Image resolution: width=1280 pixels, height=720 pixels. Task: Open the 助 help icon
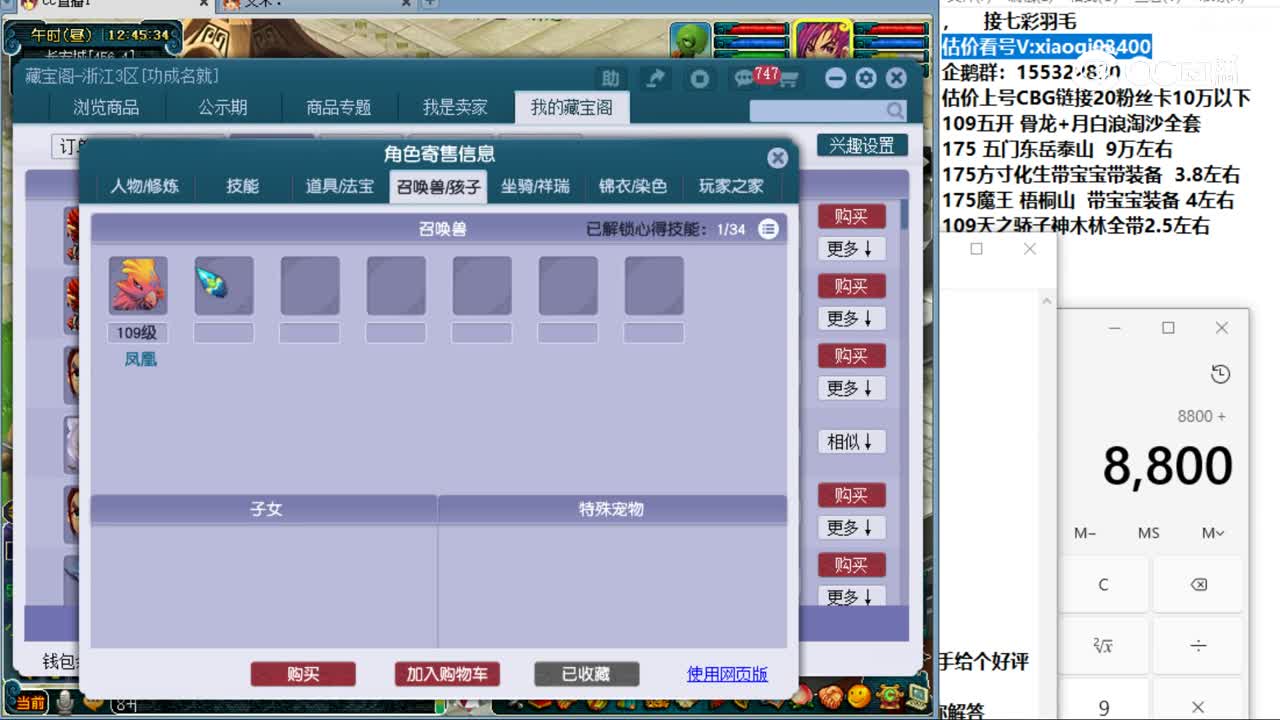tap(610, 78)
